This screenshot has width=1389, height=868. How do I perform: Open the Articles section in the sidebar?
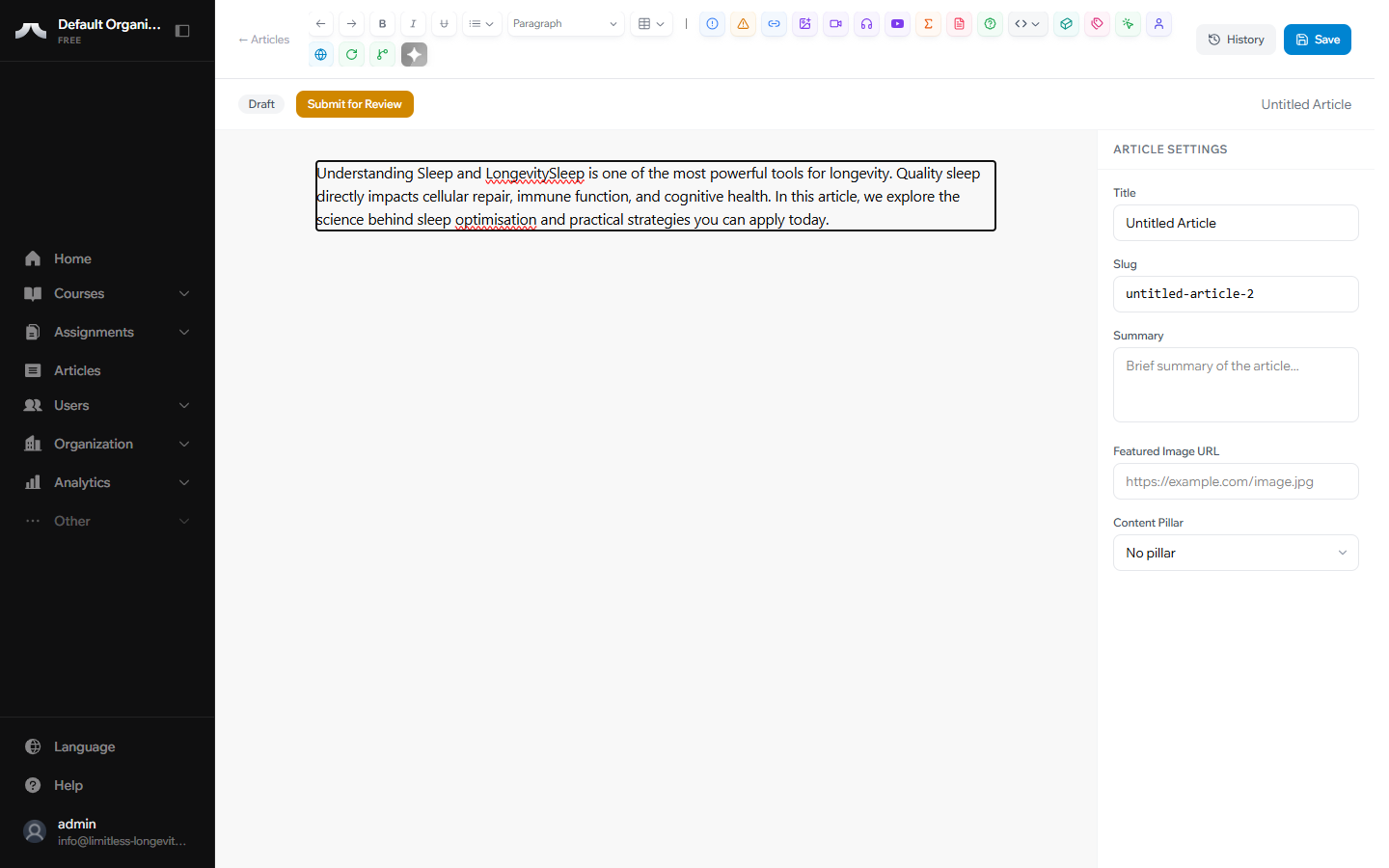pos(77,370)
